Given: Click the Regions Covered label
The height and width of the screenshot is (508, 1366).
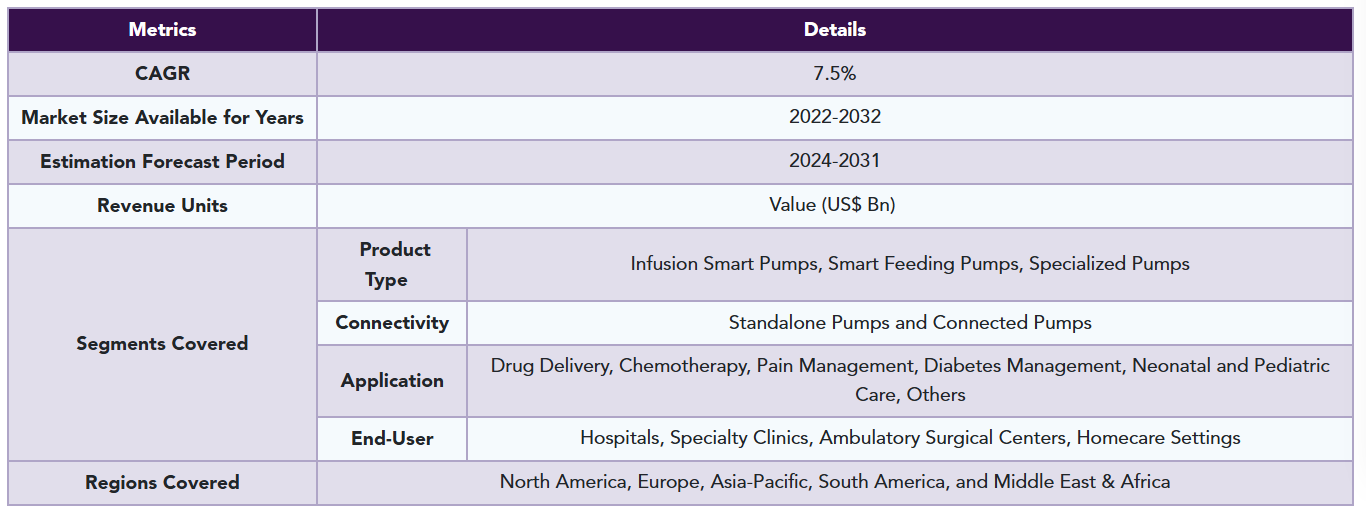Looking at the screenshot, I should 162,483.
